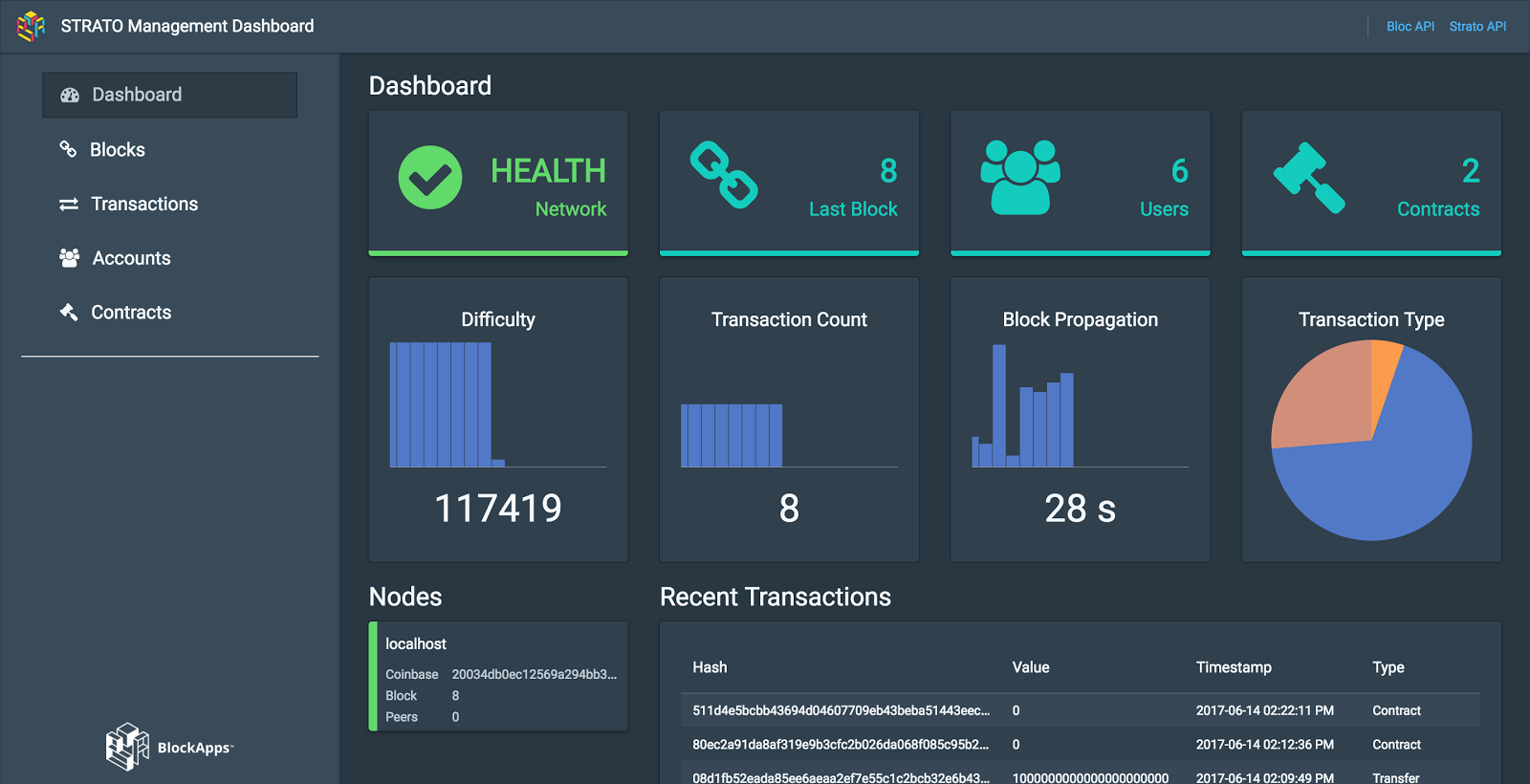Click the Value column header
This screenshot has width=1530, height=784.
pyautogui.click(x=1031, y=667)
